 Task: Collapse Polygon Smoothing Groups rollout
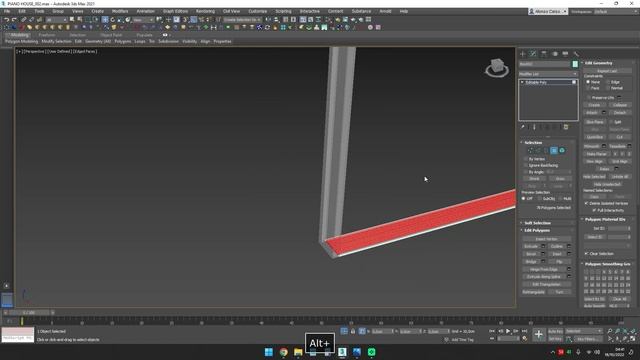click(608, 264)
